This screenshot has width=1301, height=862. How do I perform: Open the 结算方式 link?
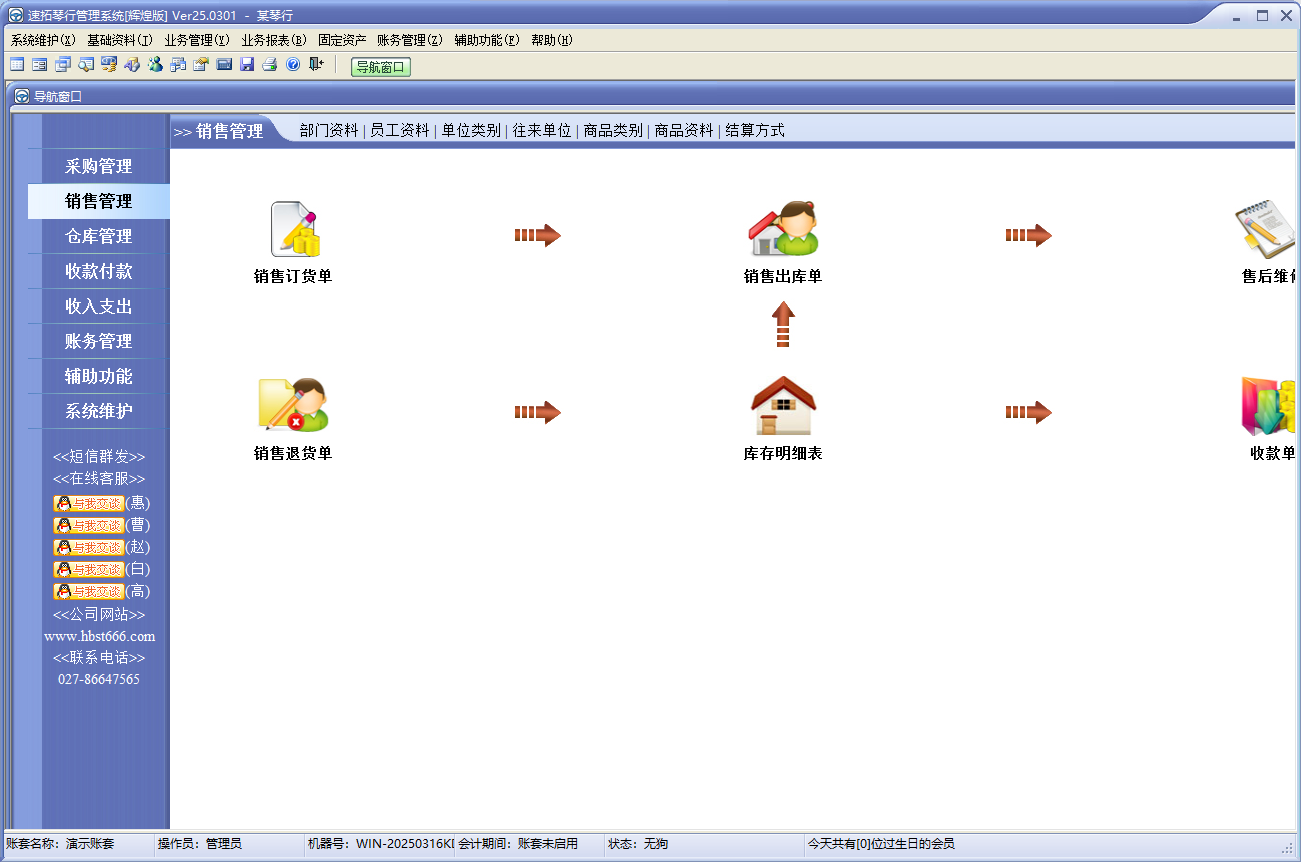tap(755, 130)
